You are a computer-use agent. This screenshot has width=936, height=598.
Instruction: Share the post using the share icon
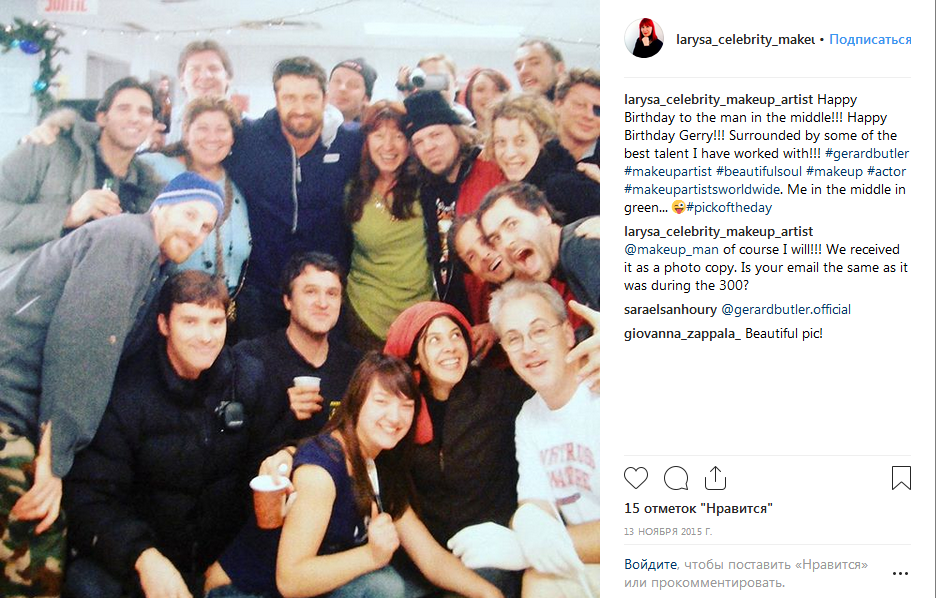click(x=715, y=478)
